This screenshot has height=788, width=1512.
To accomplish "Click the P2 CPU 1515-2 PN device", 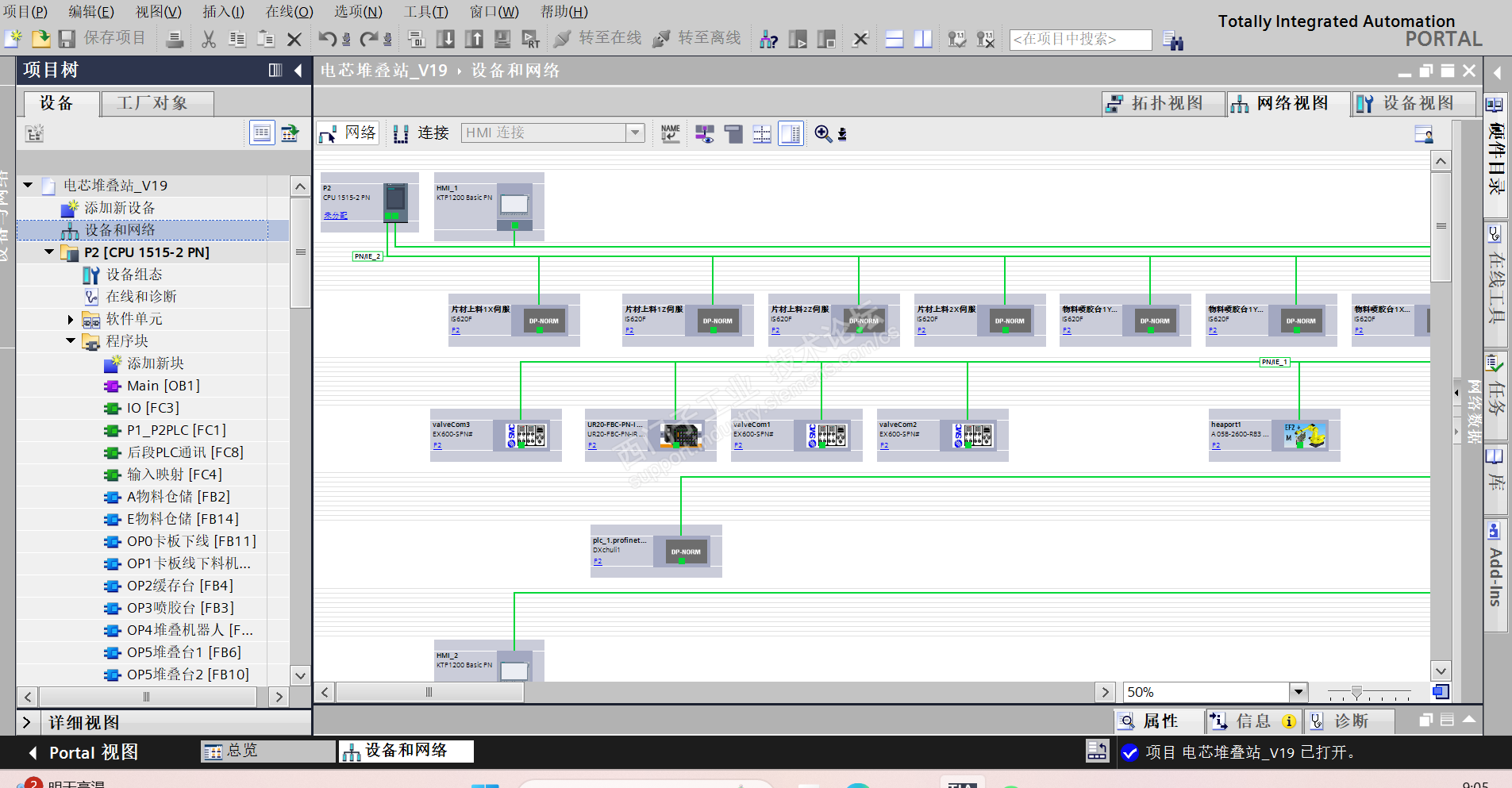I will [x=369, y=202].
